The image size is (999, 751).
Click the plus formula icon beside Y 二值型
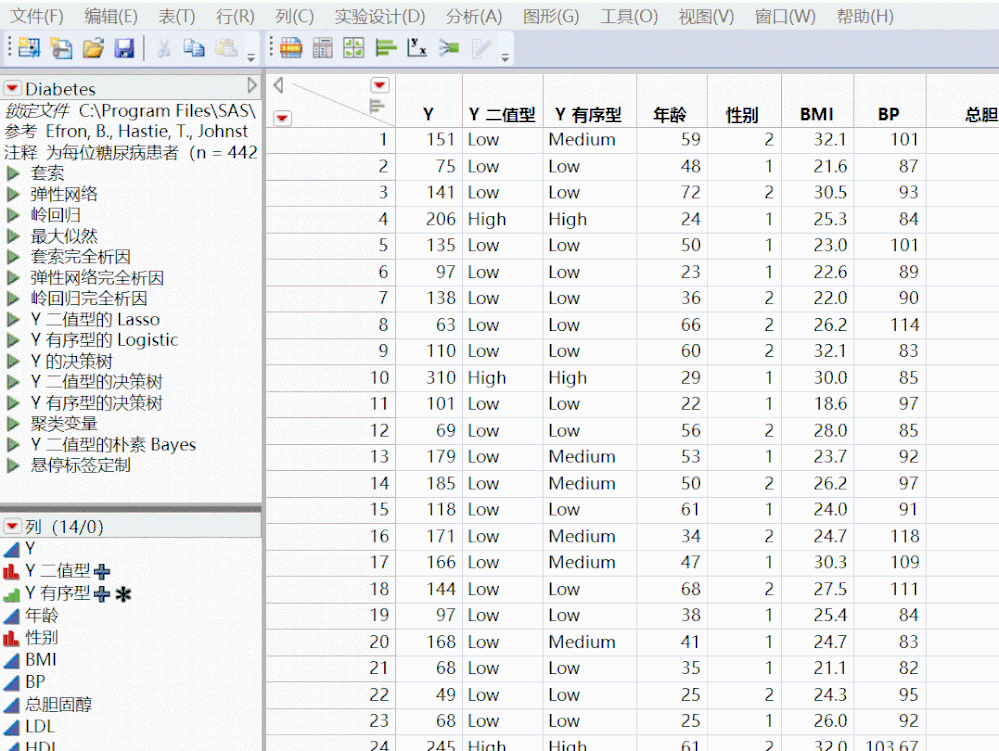pos(101,572)
